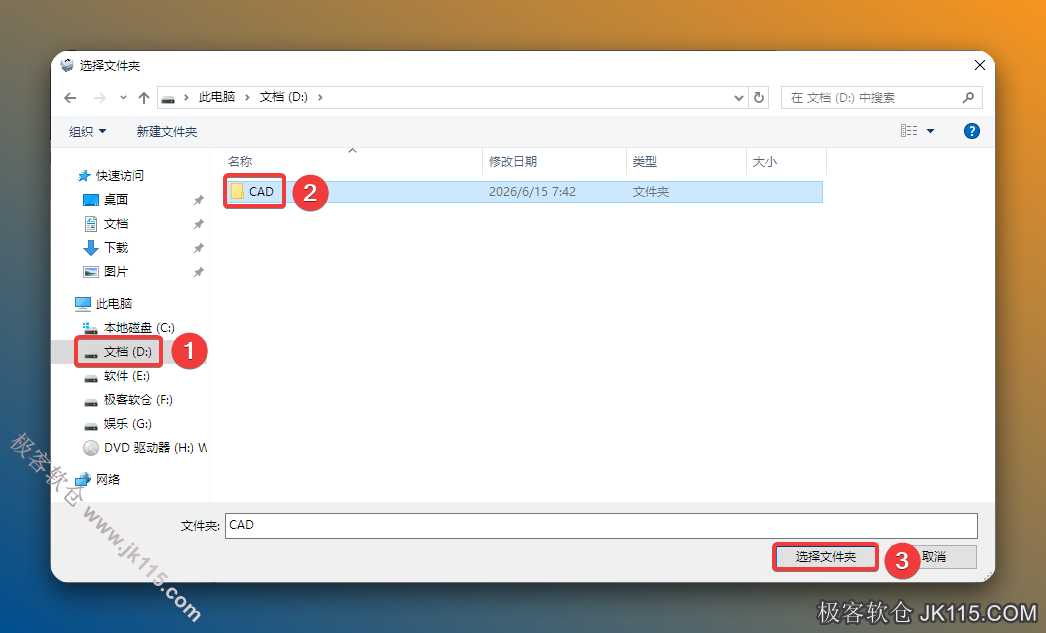Click the Forward navigation arrow
This screenshot has width=1046, height=633.
tap(99, 98)
